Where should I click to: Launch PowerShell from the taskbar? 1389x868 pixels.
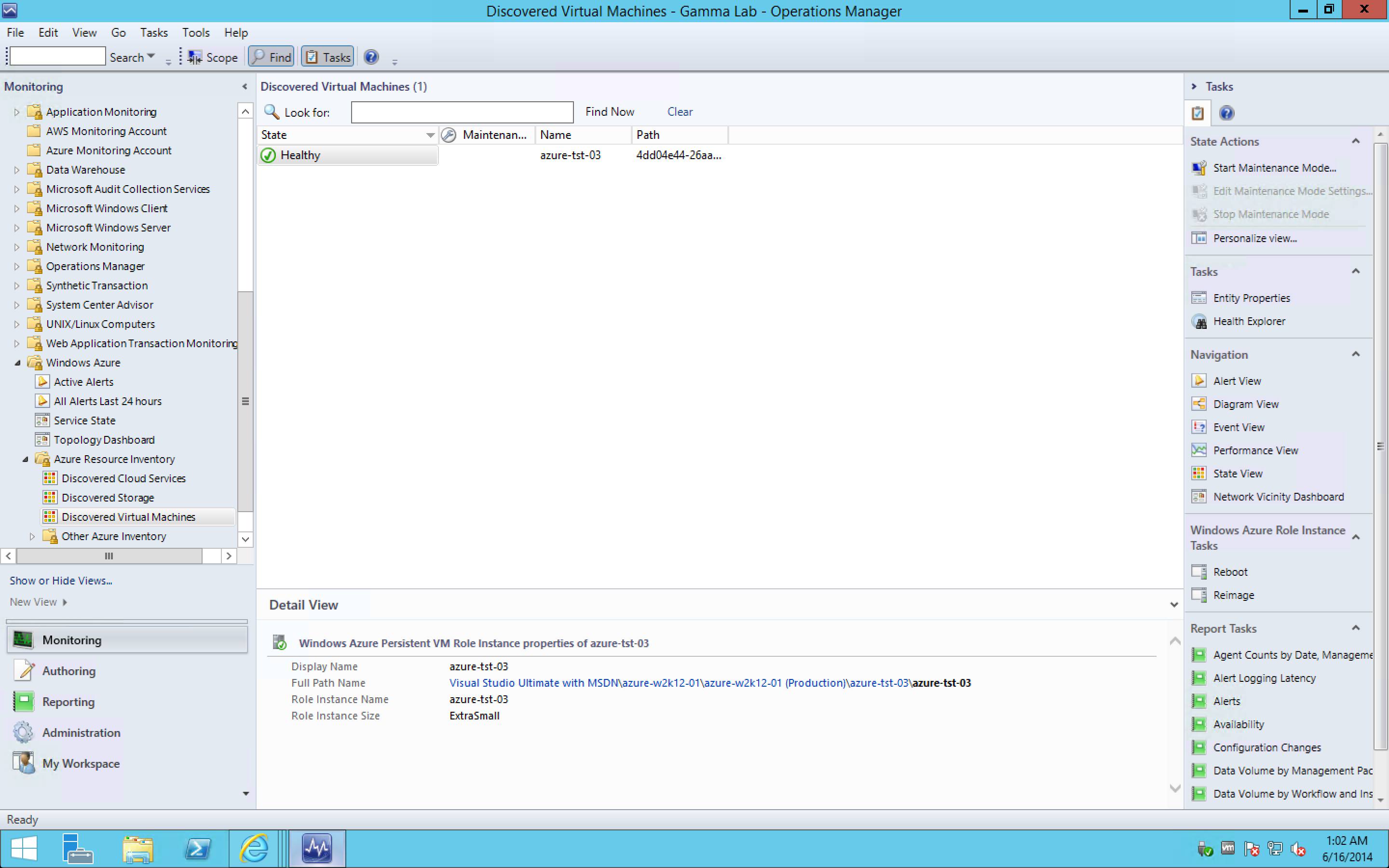[x=198, y=849]
